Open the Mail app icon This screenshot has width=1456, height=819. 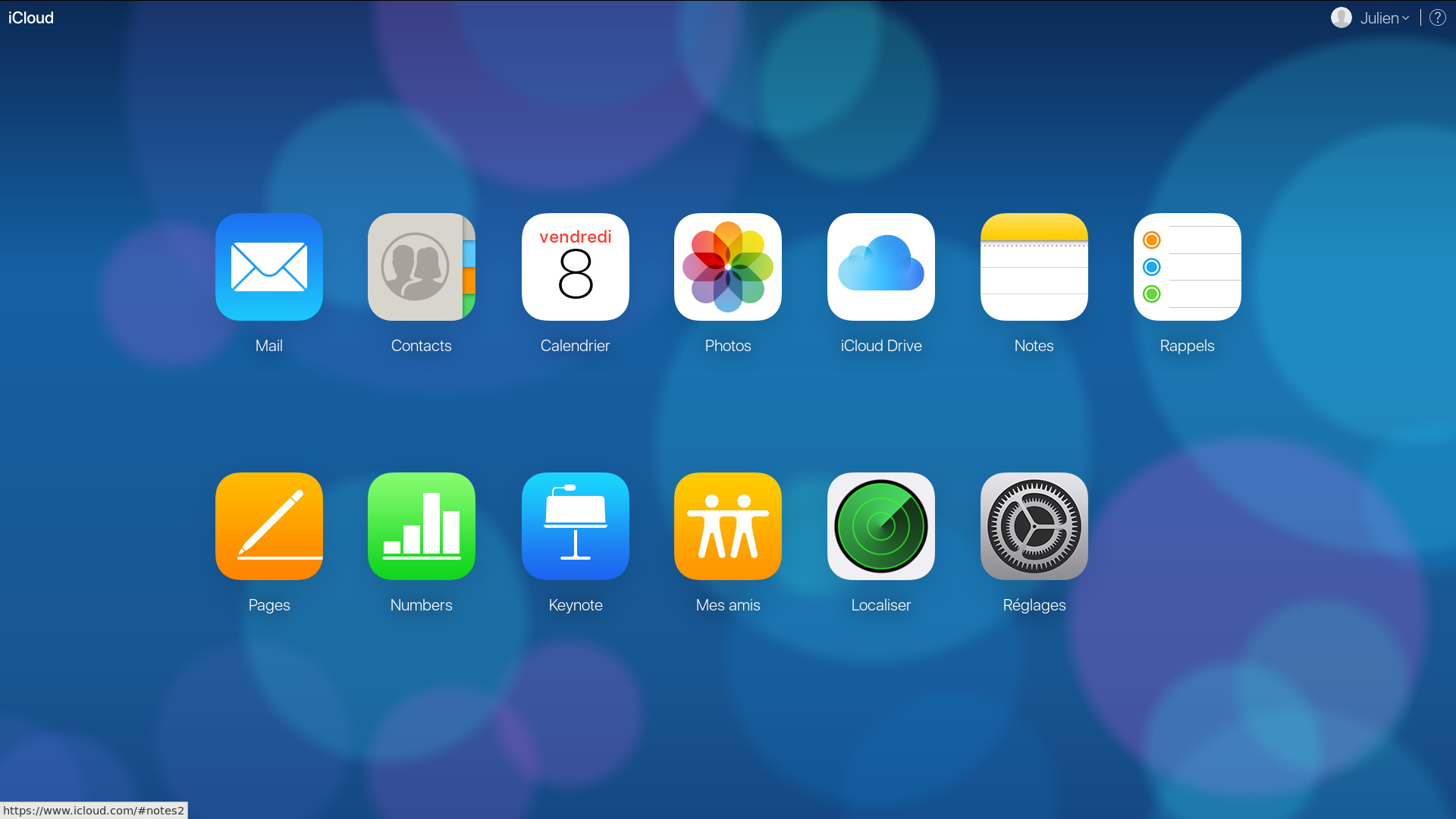tap(269, 267)
